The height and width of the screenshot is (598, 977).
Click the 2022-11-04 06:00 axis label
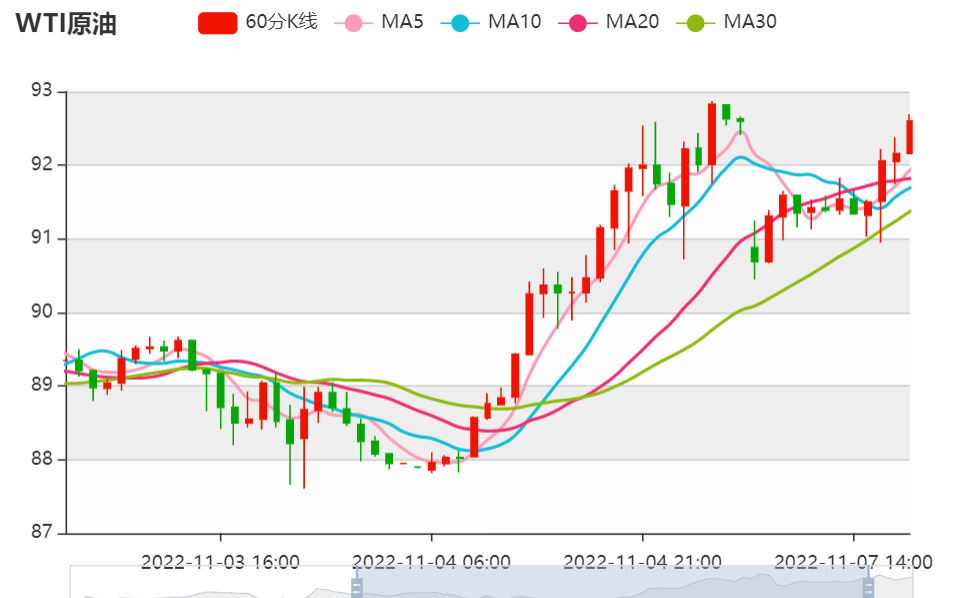[431, 562]
